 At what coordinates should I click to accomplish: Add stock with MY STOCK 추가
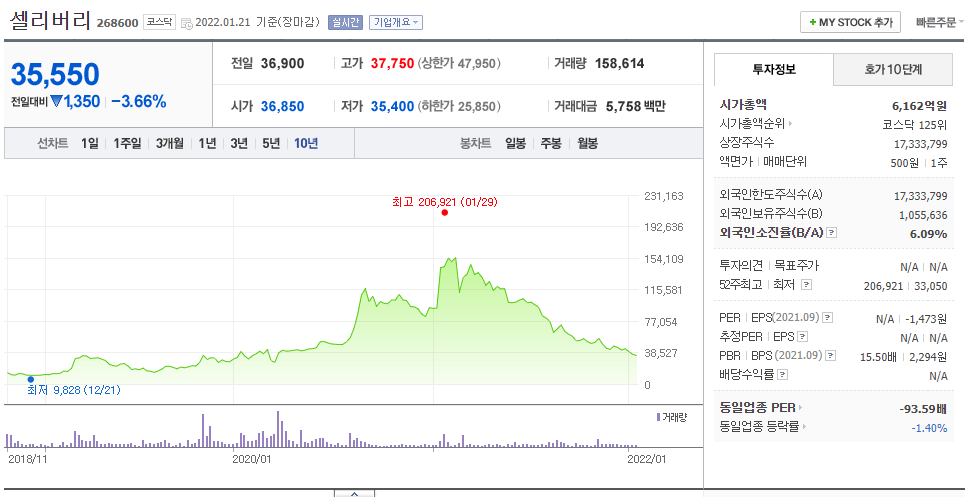pyautogui.click(x=850, y=22)
